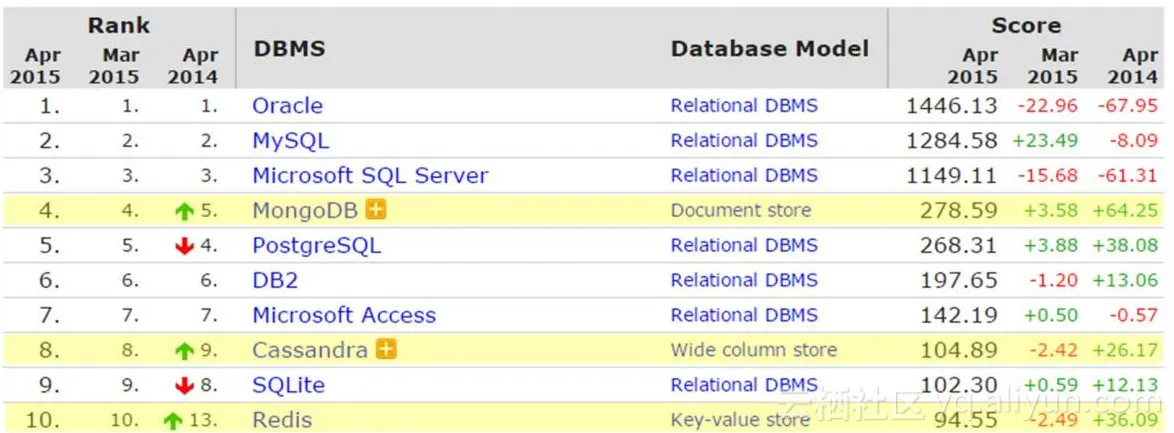Click Relational DBMS in PostgreSQL row
This screenshot has width=1174, height=433.
pos(744,246)
